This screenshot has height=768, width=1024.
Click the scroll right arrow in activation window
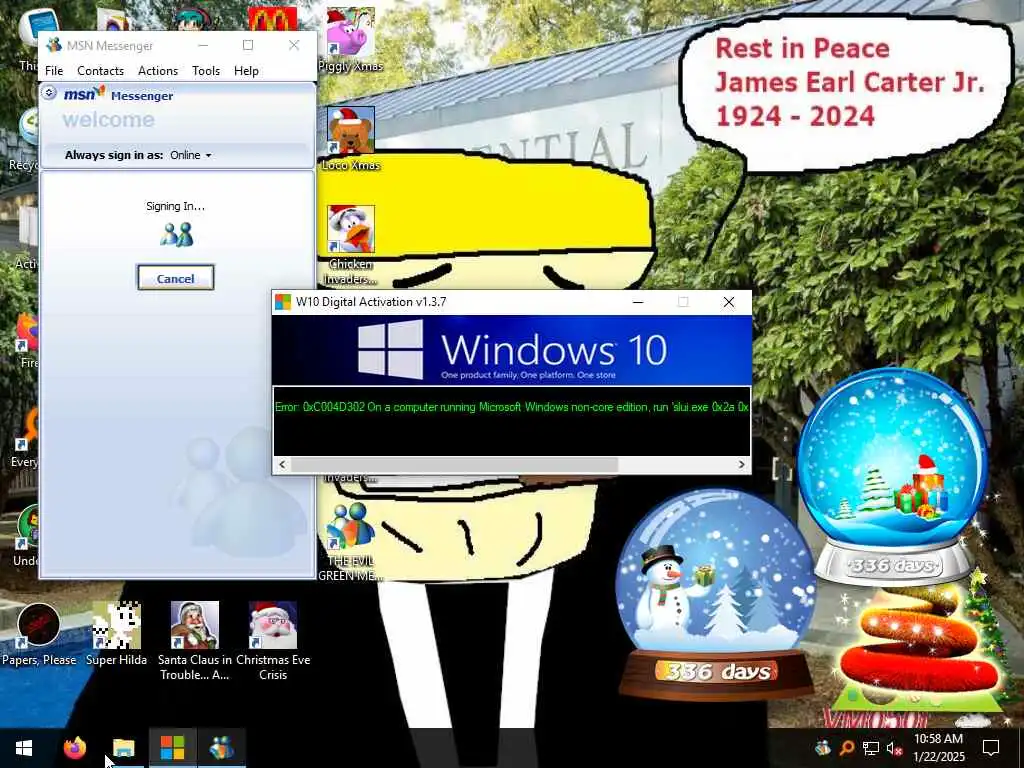point(741,464)
